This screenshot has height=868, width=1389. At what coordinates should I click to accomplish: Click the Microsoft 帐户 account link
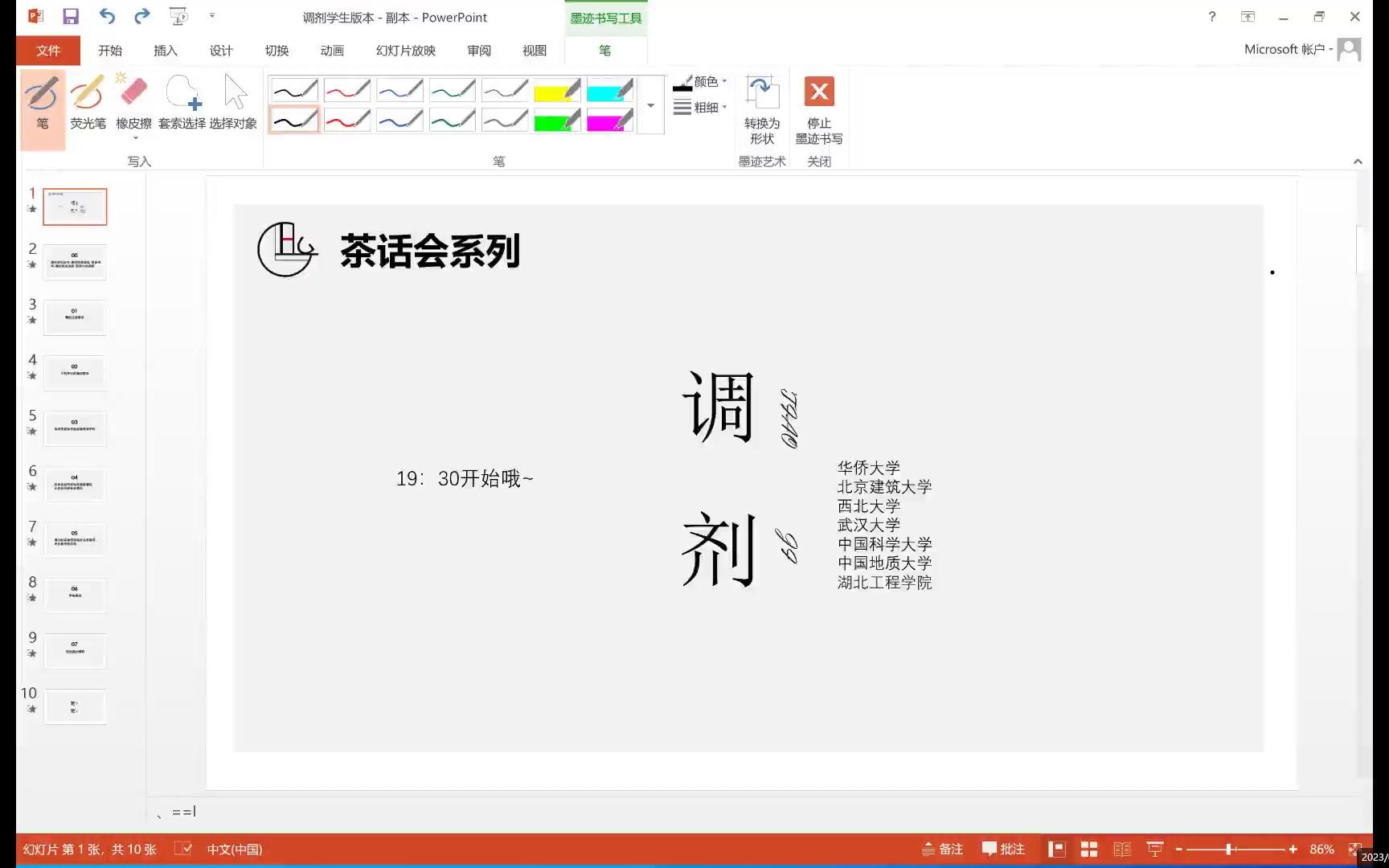(1284, 48)
